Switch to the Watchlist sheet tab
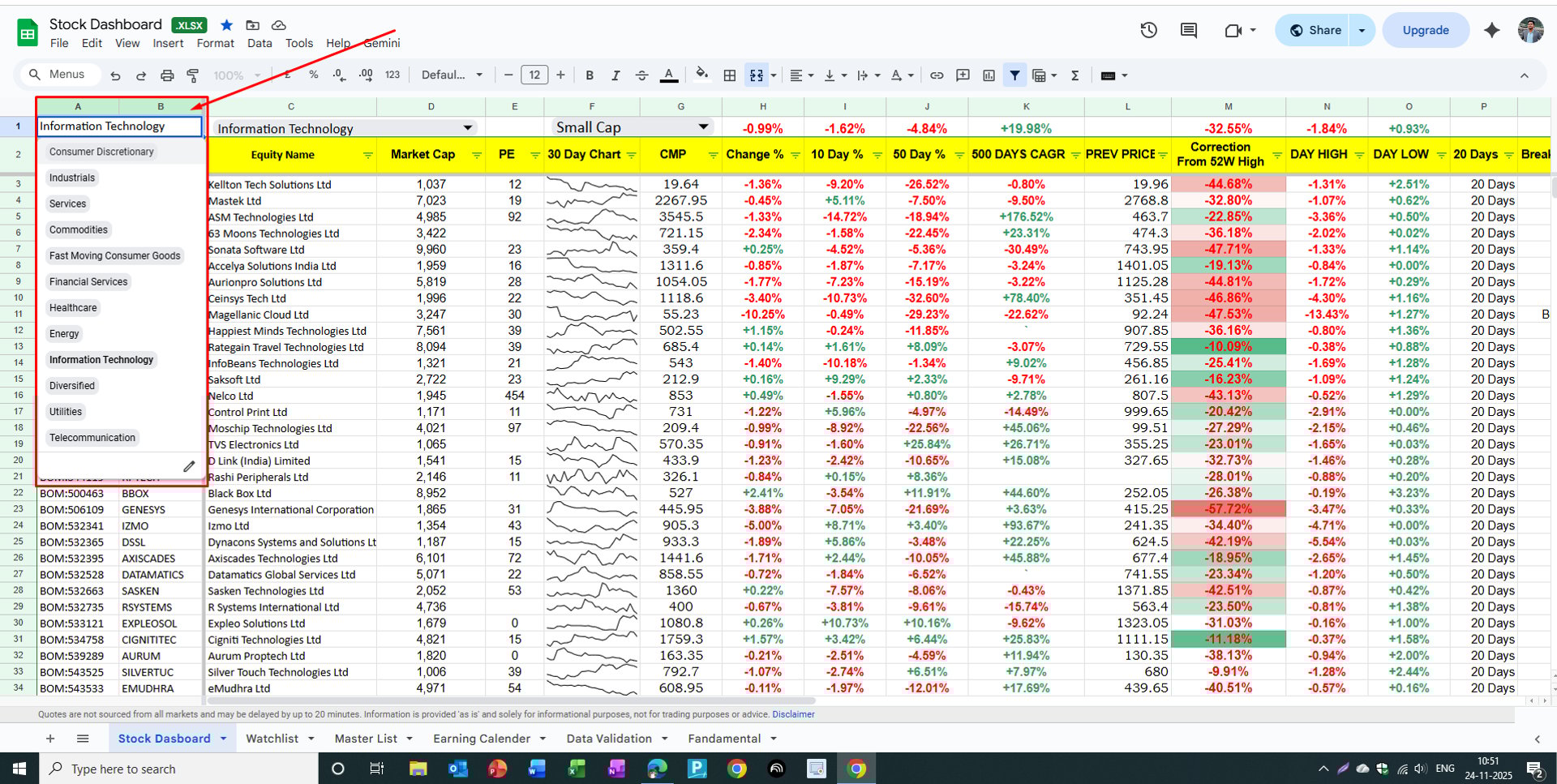The height and width of the screenshot is (784, 1557). [x=280, y=739]
